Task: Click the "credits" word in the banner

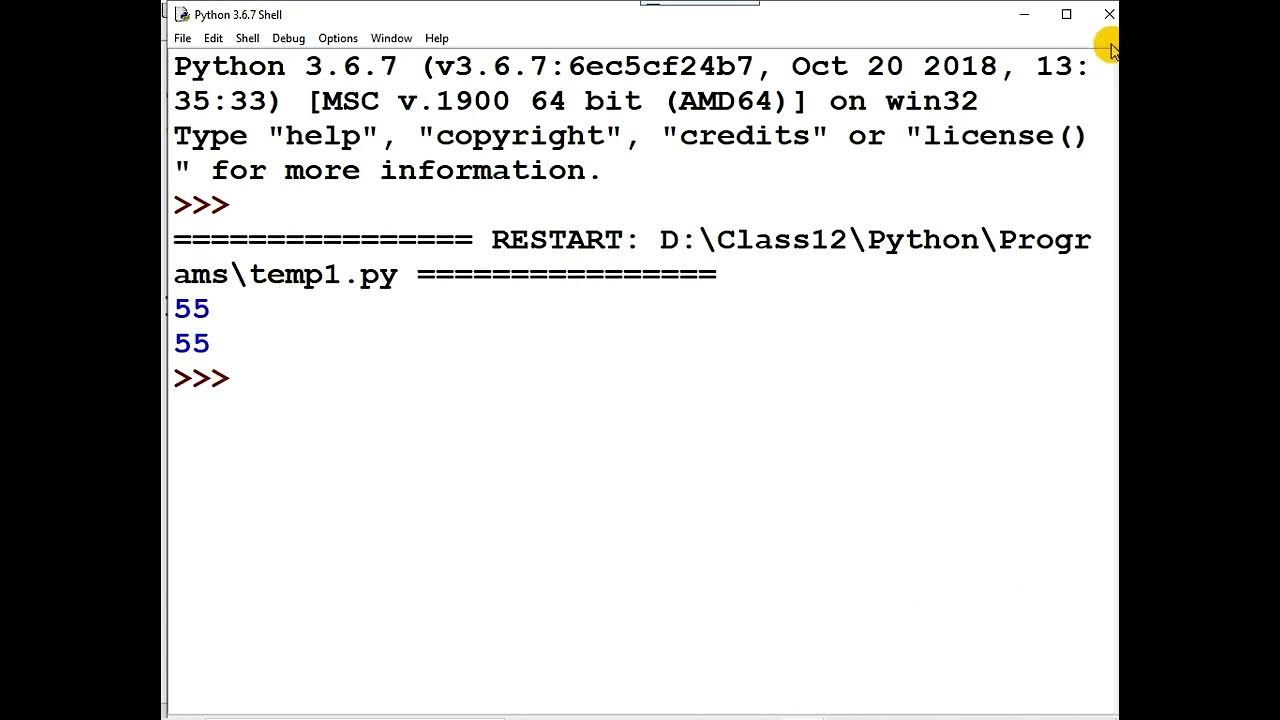Action: [x=744, y=136]
